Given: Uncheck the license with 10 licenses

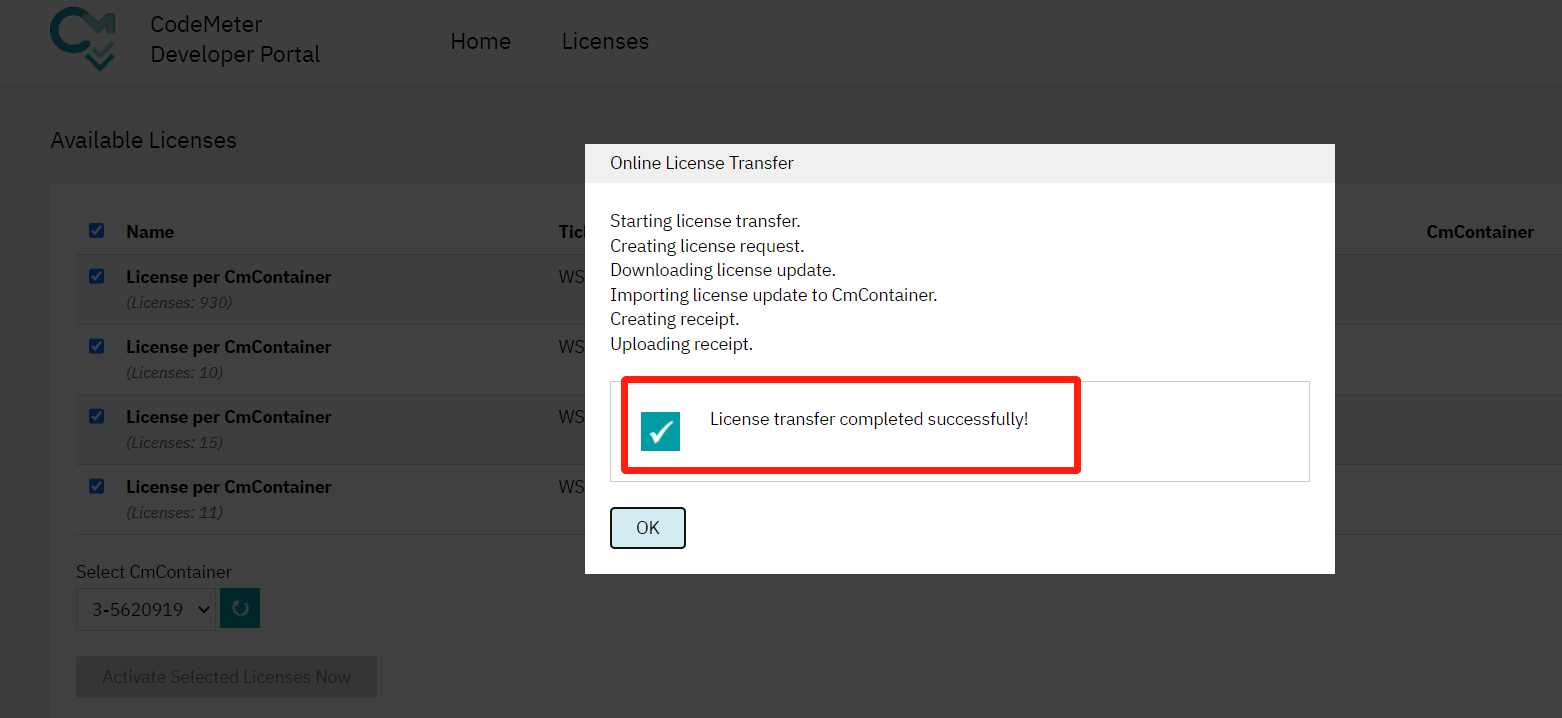Looking at the screenshot, I should [97, 346].
